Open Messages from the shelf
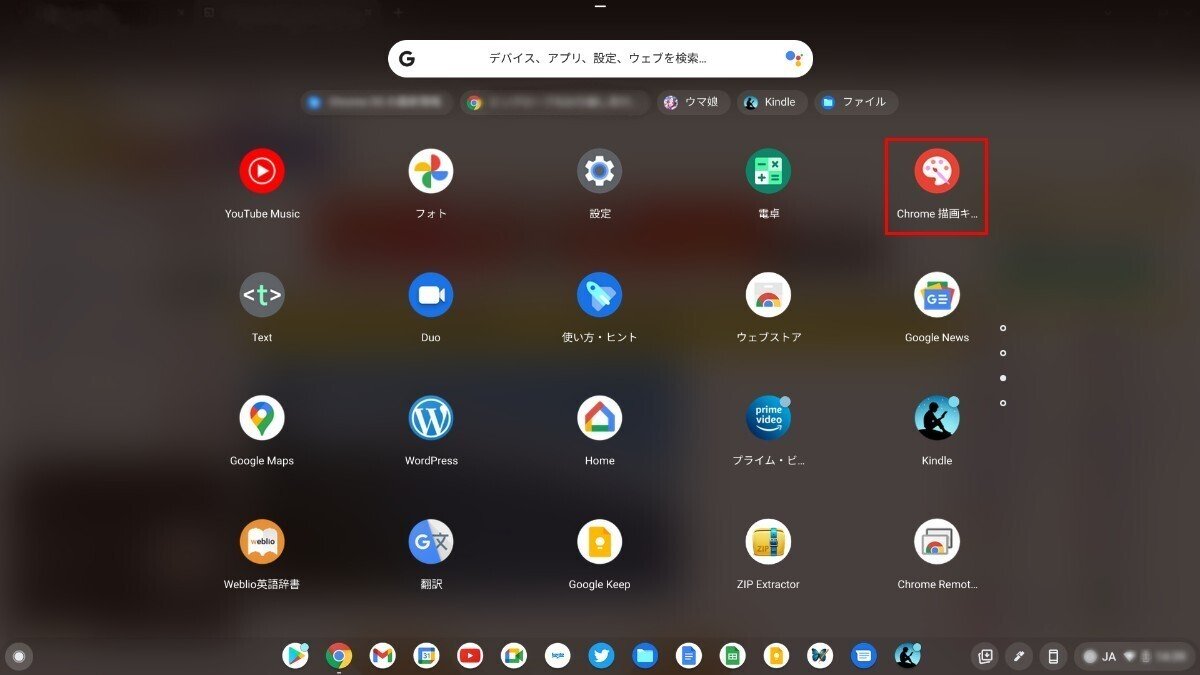Image resolution: width=1200 pixels, height=675 pixels. 863,656
